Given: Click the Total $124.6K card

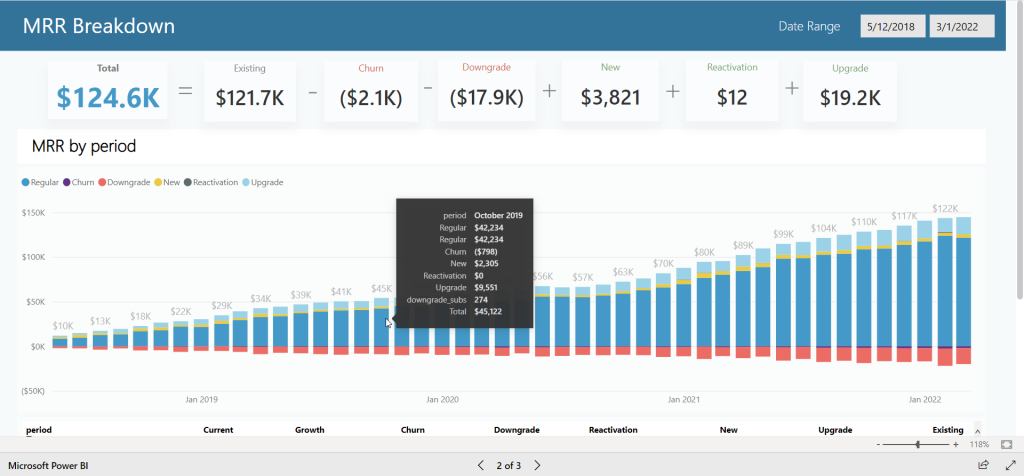Looking at the screenshot, I should 107,91.
